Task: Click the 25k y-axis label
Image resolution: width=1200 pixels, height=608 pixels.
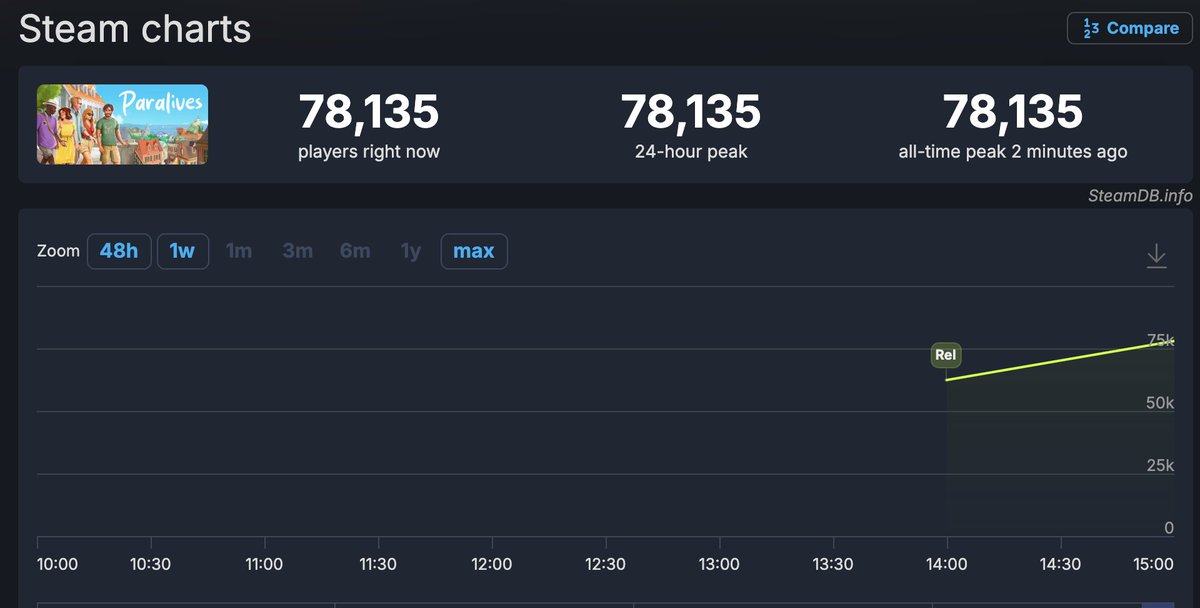Action: [x=1160, y=465]
